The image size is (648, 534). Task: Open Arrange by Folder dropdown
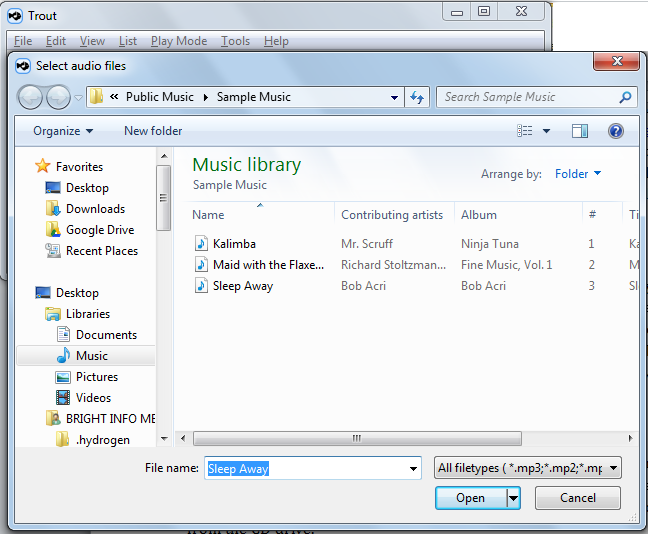[578, 174]
